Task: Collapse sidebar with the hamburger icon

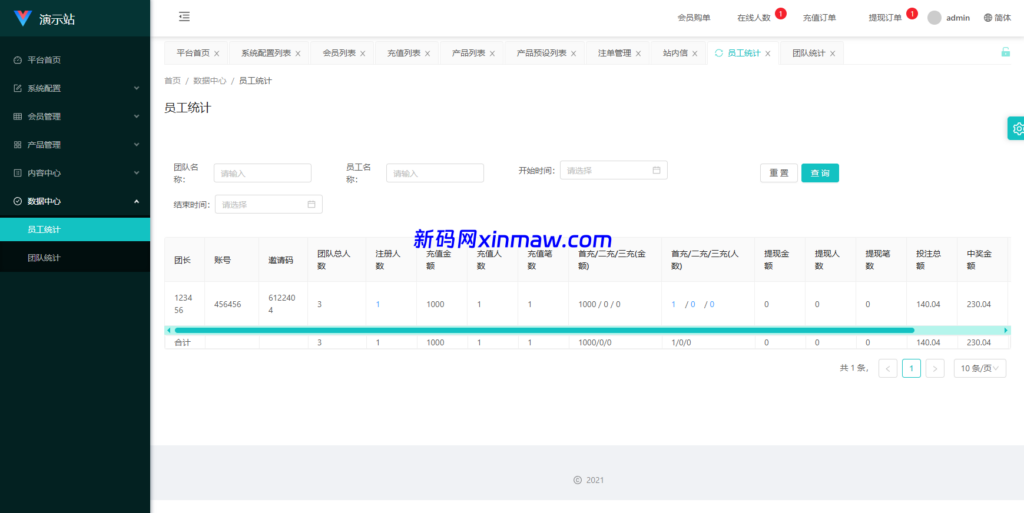Action: (x=184, y=17)
